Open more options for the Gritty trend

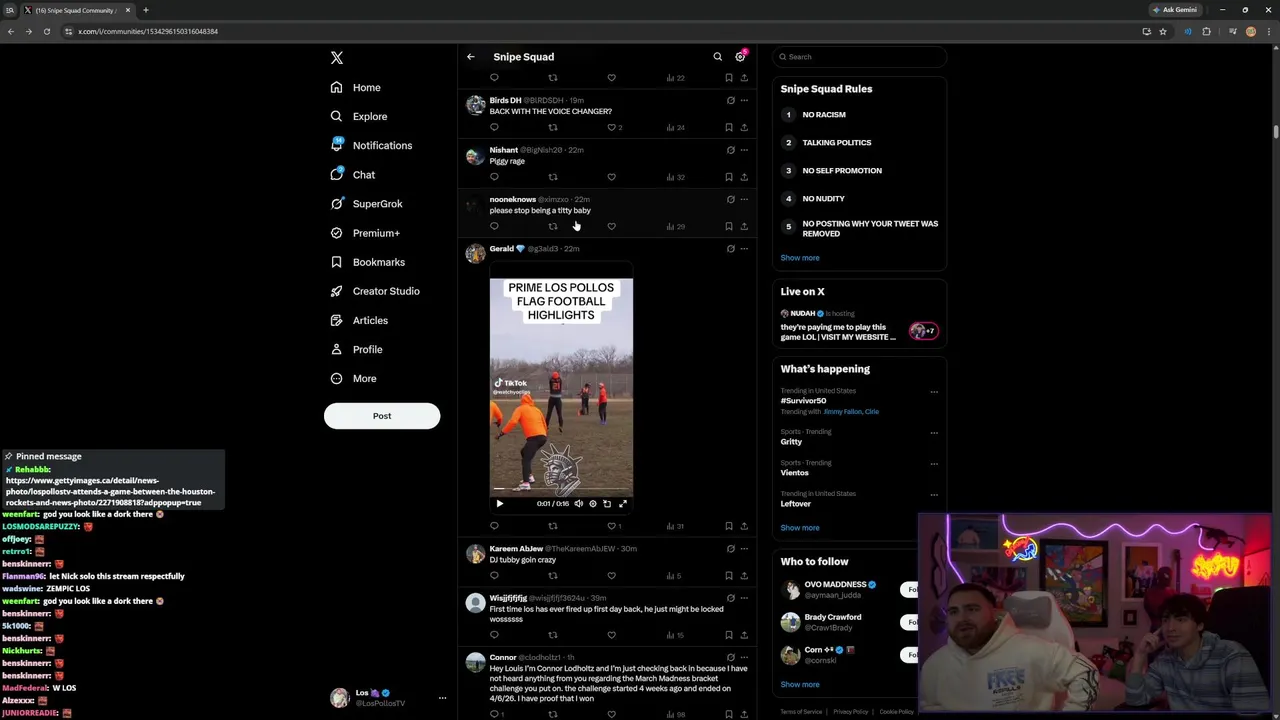(934, 433)
